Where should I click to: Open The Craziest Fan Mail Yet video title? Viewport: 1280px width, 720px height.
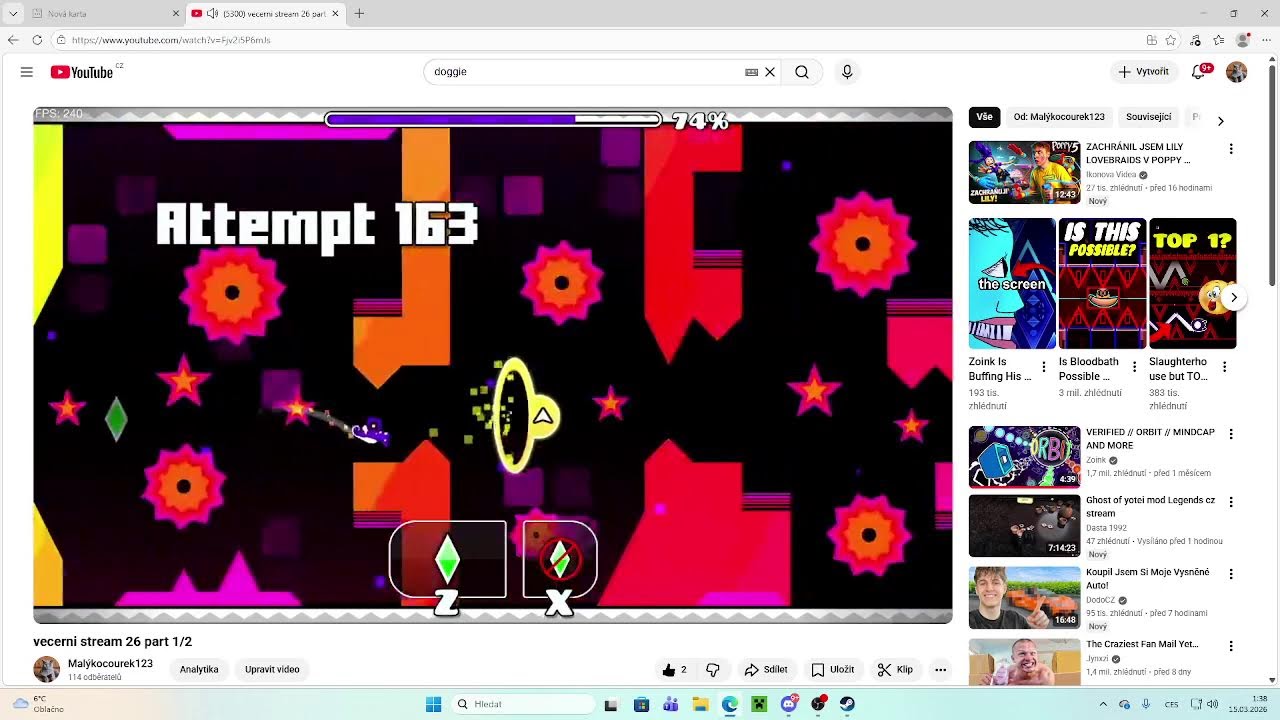coord(1142,644)
